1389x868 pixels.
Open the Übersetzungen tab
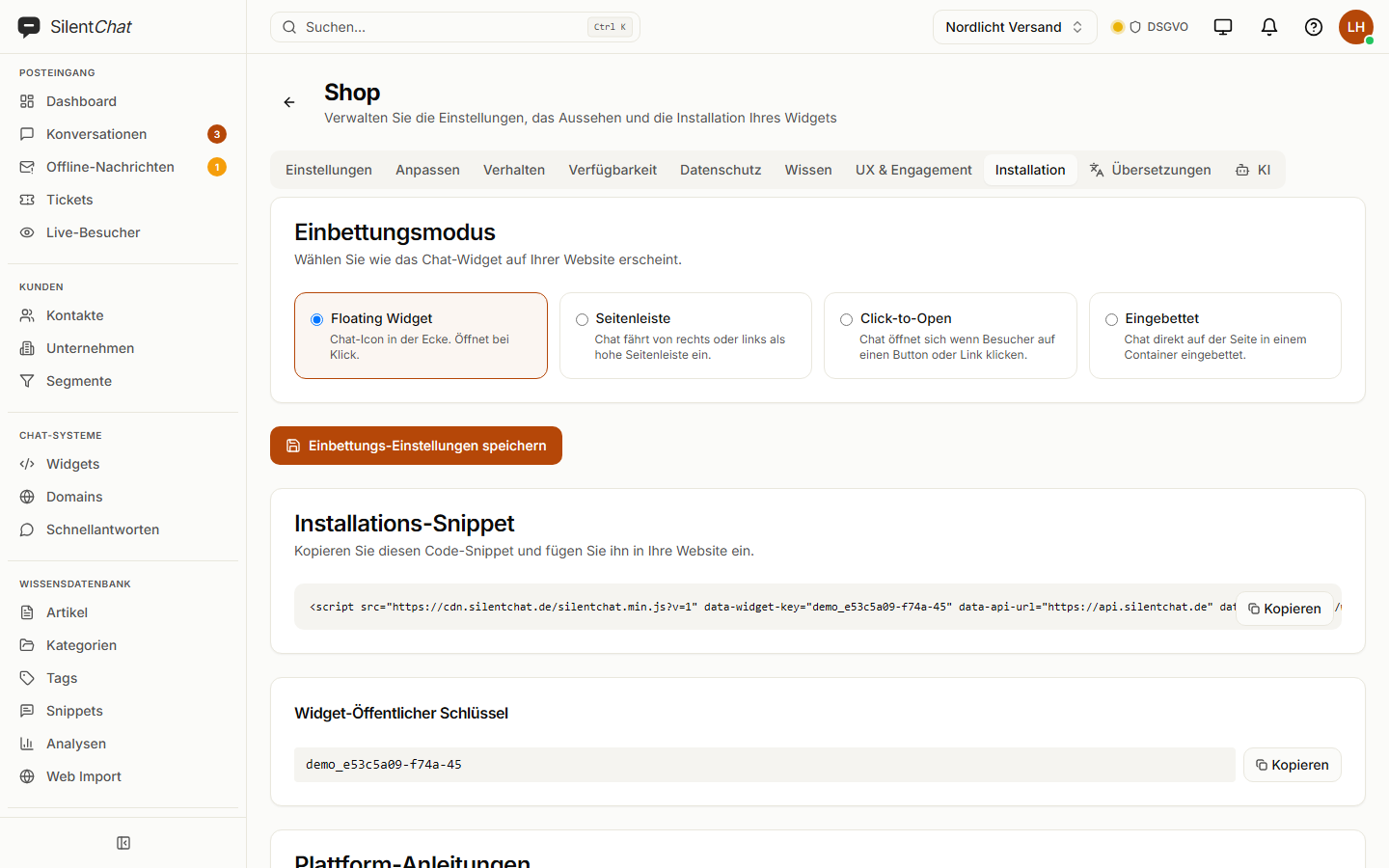point(1150,170)
